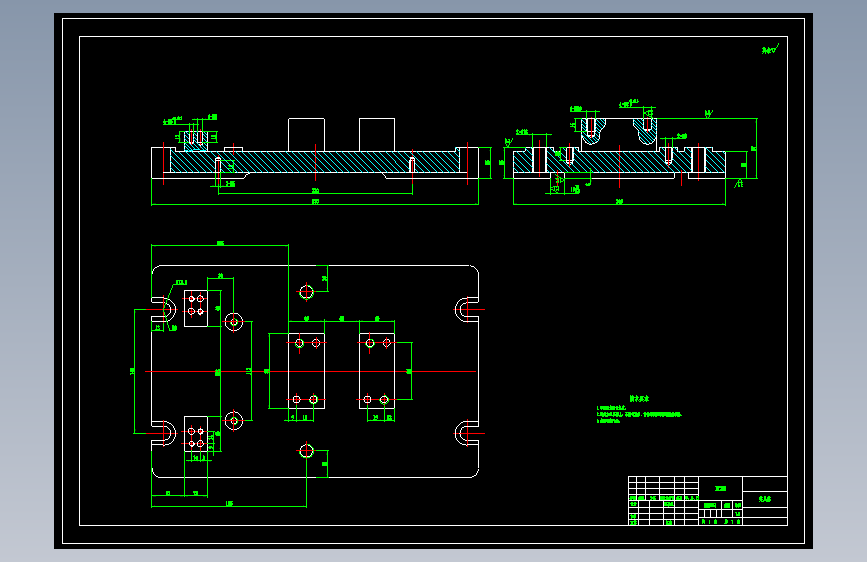Screen dimensions: 867x562
Task: Select the lower-left four-hole block in plan view
Action: [x=196, y=434]
